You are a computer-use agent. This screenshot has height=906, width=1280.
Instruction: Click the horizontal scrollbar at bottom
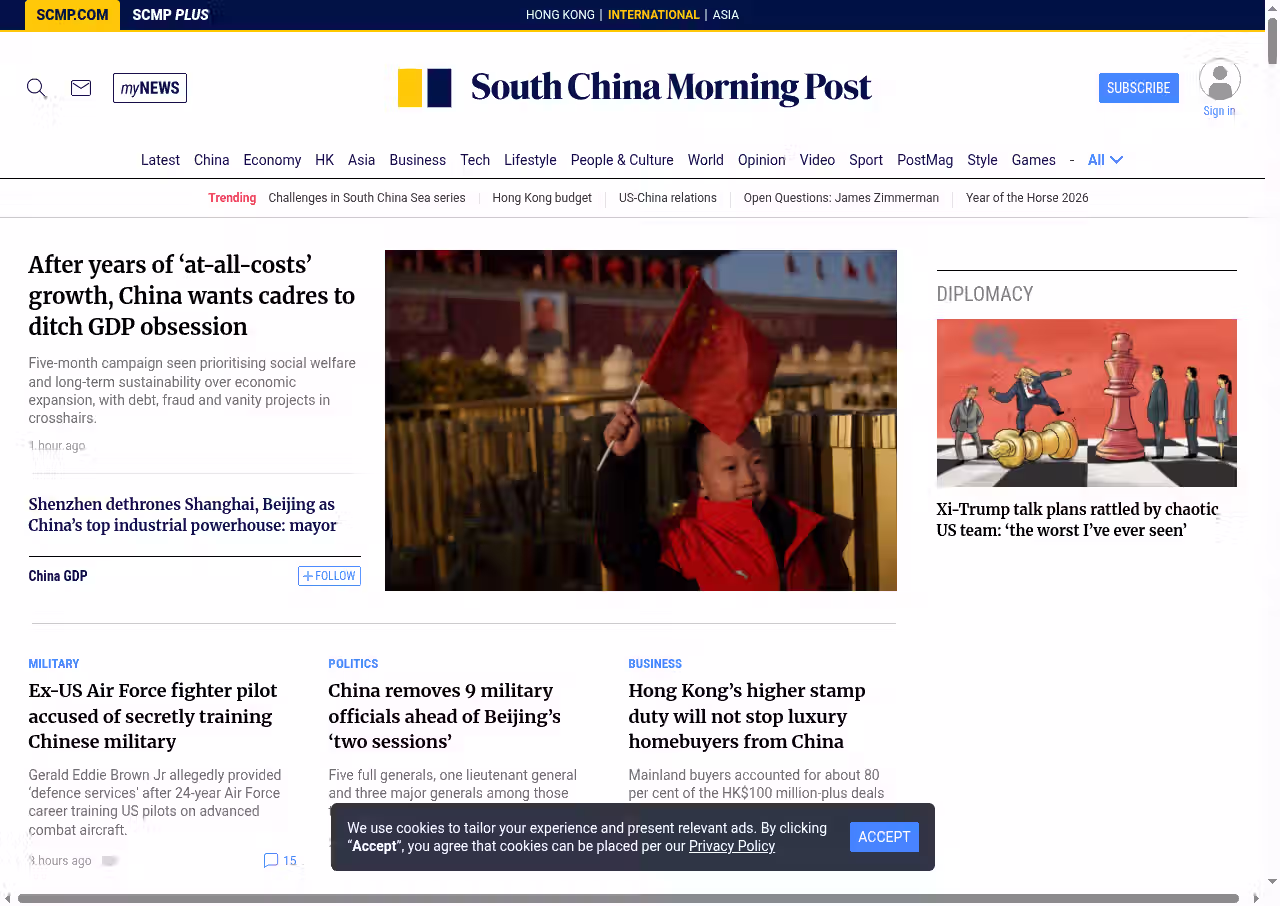[x=628, y=898]
